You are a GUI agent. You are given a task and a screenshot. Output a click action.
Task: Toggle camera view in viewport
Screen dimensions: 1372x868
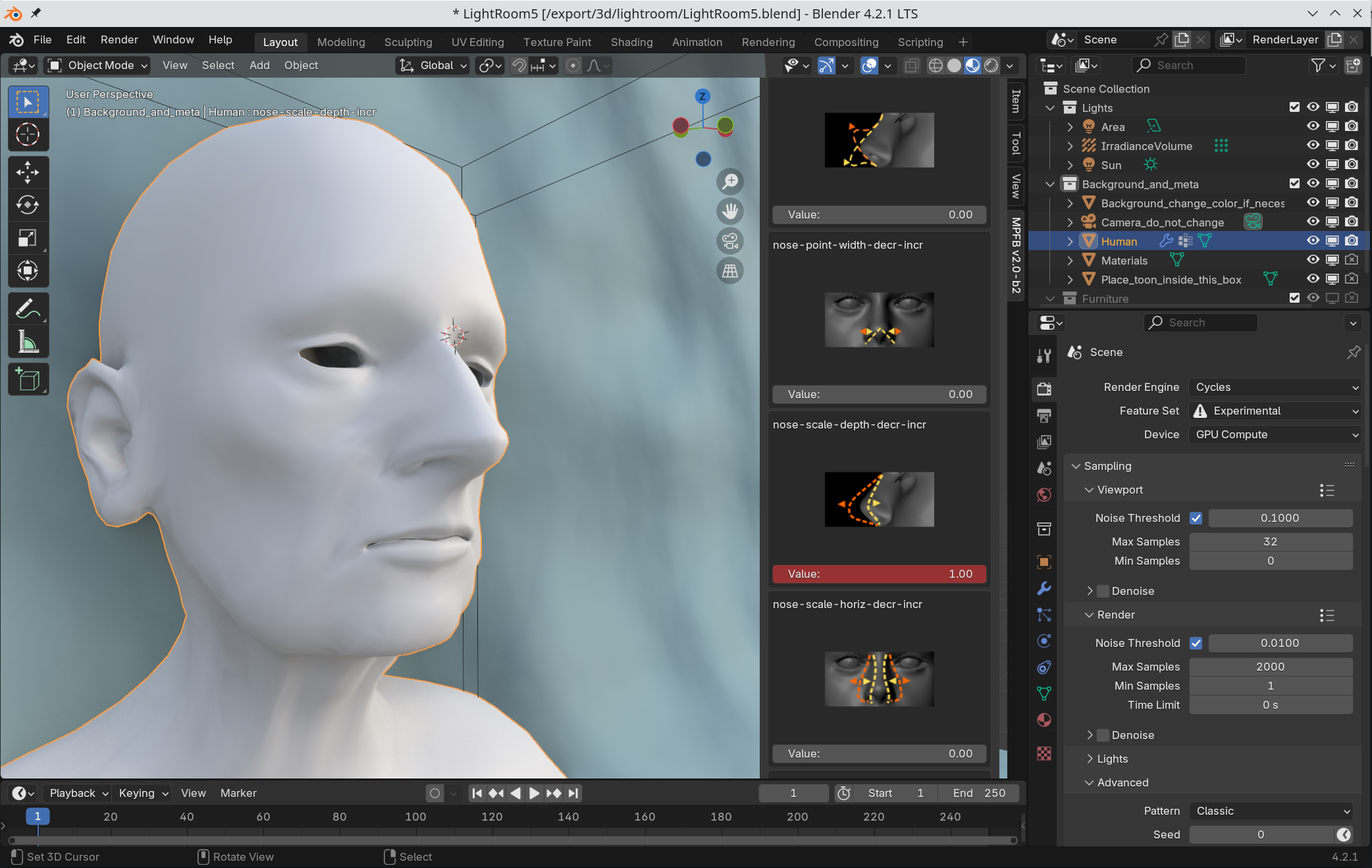(x=730, y=241)
